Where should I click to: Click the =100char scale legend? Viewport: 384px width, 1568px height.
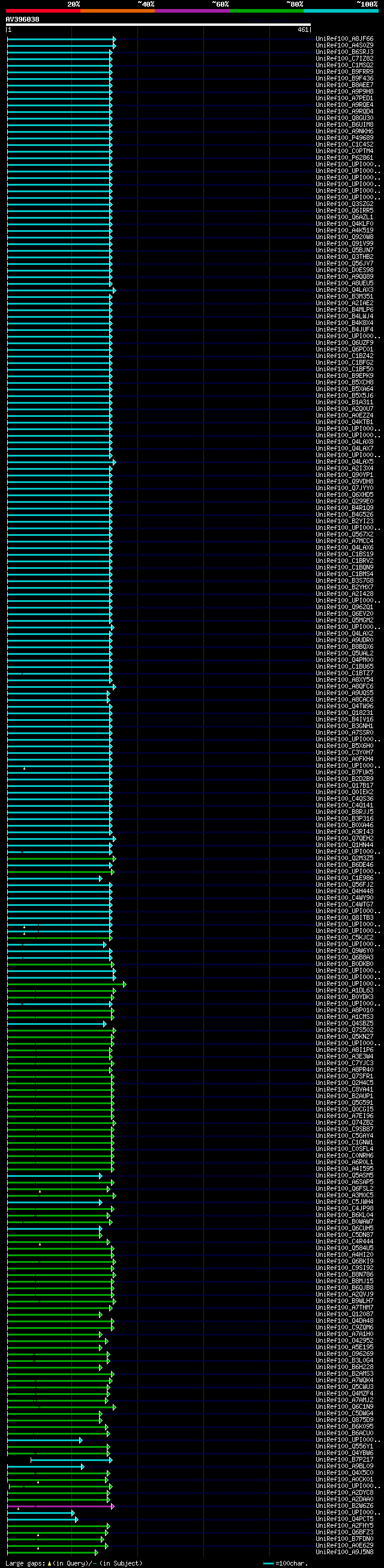[286, 1563]
